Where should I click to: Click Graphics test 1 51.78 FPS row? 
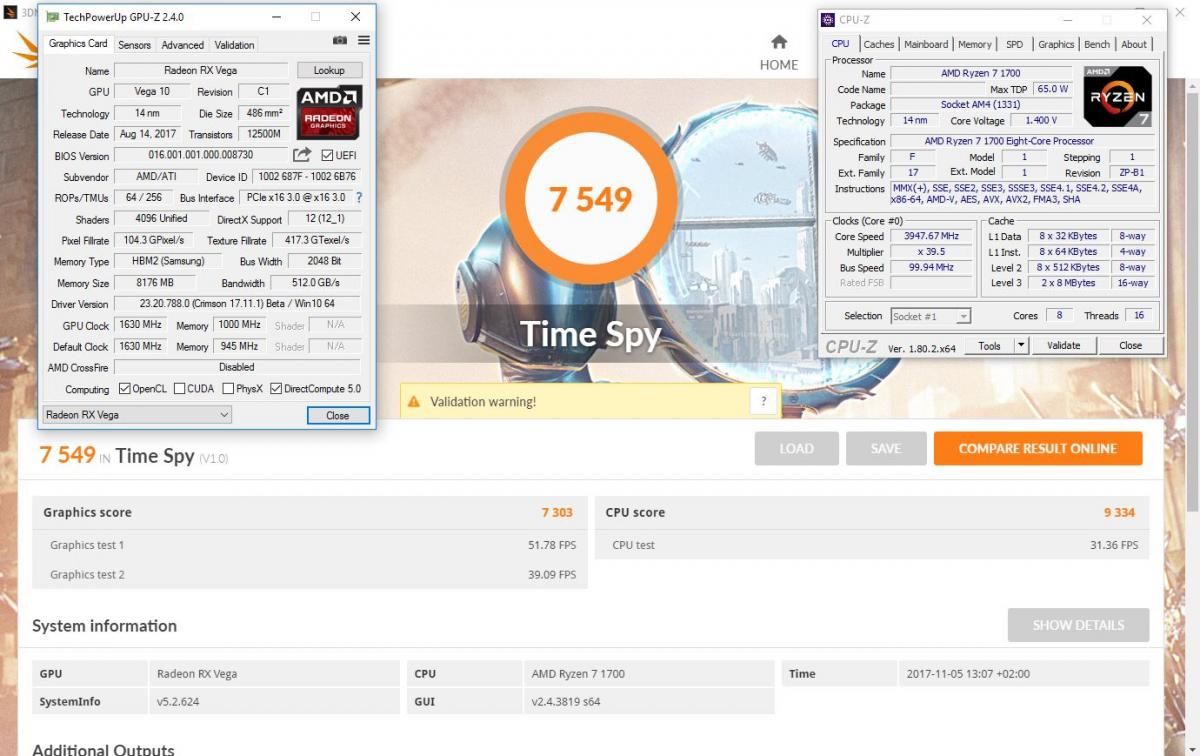pos(310,545)
